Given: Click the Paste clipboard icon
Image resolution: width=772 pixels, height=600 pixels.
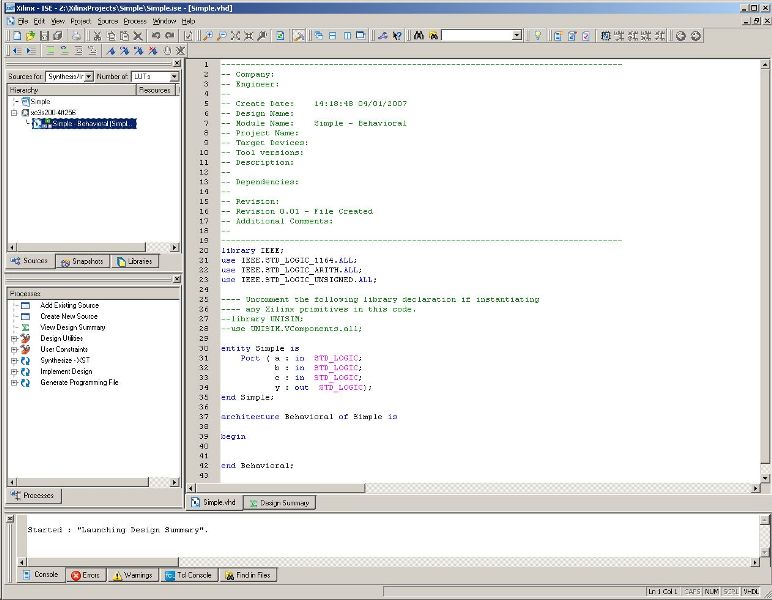Looking at the screenshot, I should 125,35.
